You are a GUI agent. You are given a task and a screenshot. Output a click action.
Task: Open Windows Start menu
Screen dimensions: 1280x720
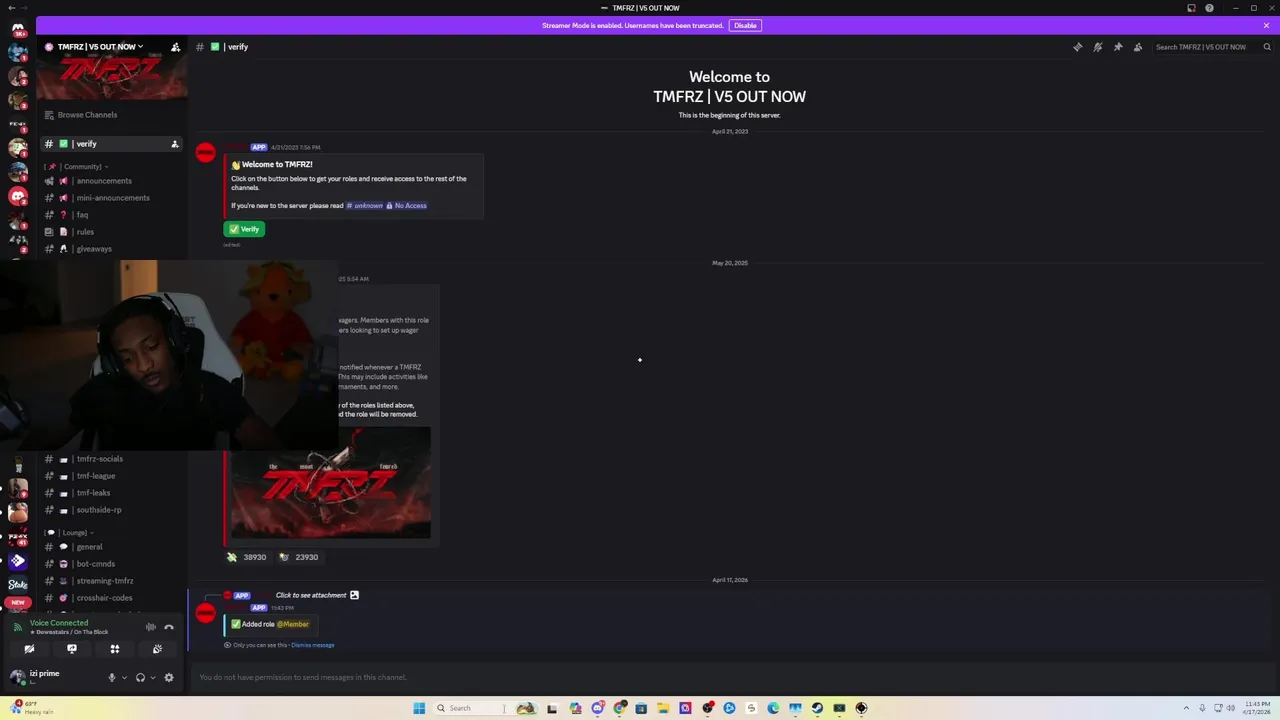coord(419,708)
